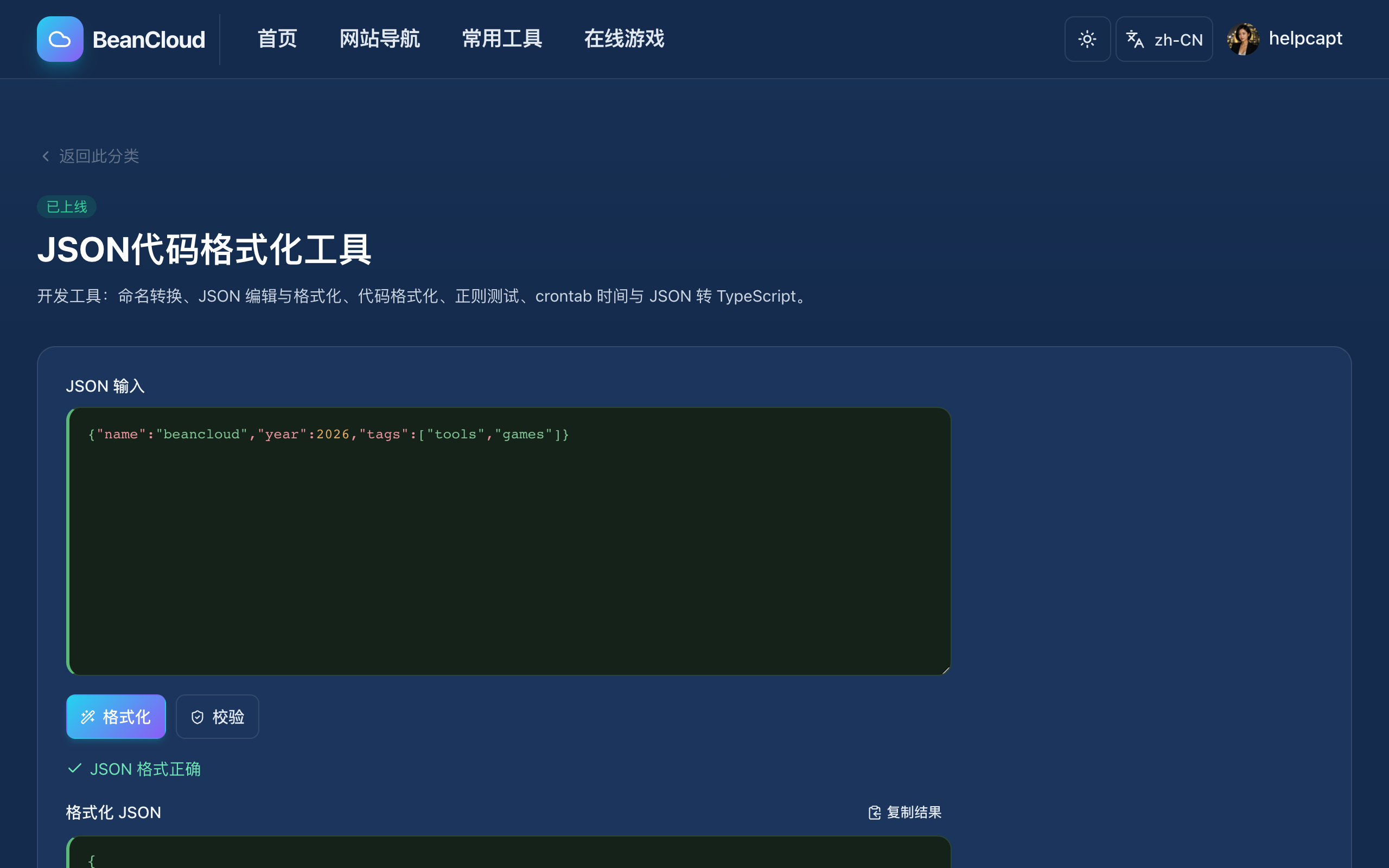
Task: Click the translate icon beside zh-CN
Action: point(1135,39)
